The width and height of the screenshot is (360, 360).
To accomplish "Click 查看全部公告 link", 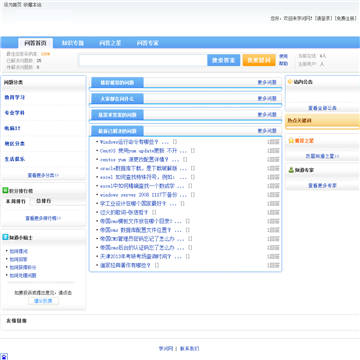I will [x=322, y=108].
